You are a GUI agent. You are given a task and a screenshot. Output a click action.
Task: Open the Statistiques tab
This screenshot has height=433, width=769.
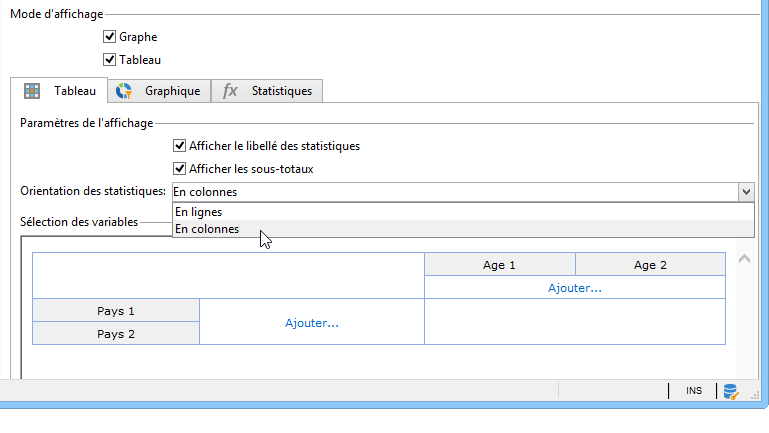click(x=281, y=91)
